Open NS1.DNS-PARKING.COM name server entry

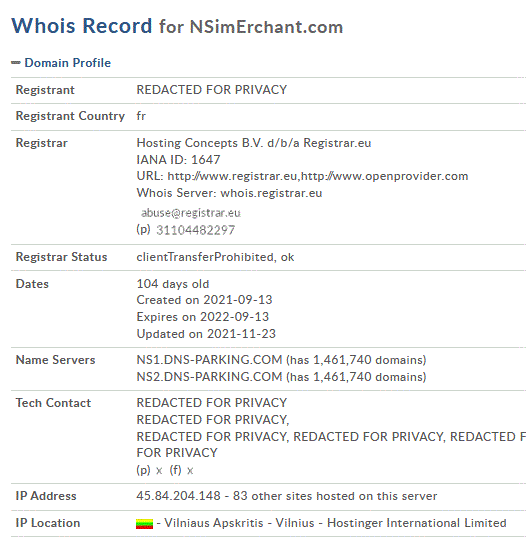(x=209, y=360)
